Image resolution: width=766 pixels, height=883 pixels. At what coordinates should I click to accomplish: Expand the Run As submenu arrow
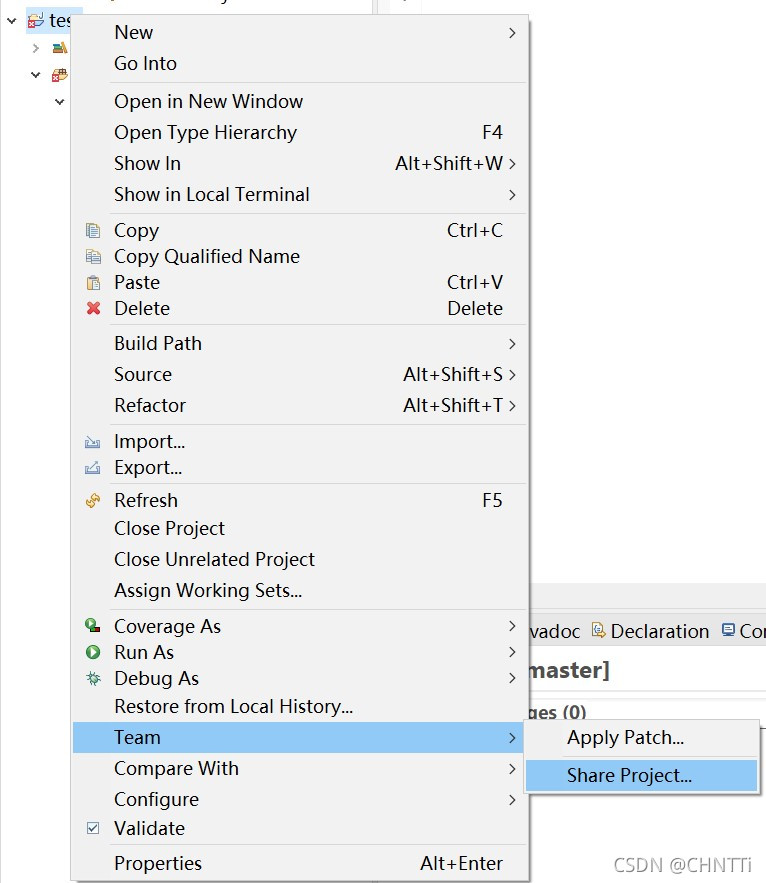click(512, 652)
